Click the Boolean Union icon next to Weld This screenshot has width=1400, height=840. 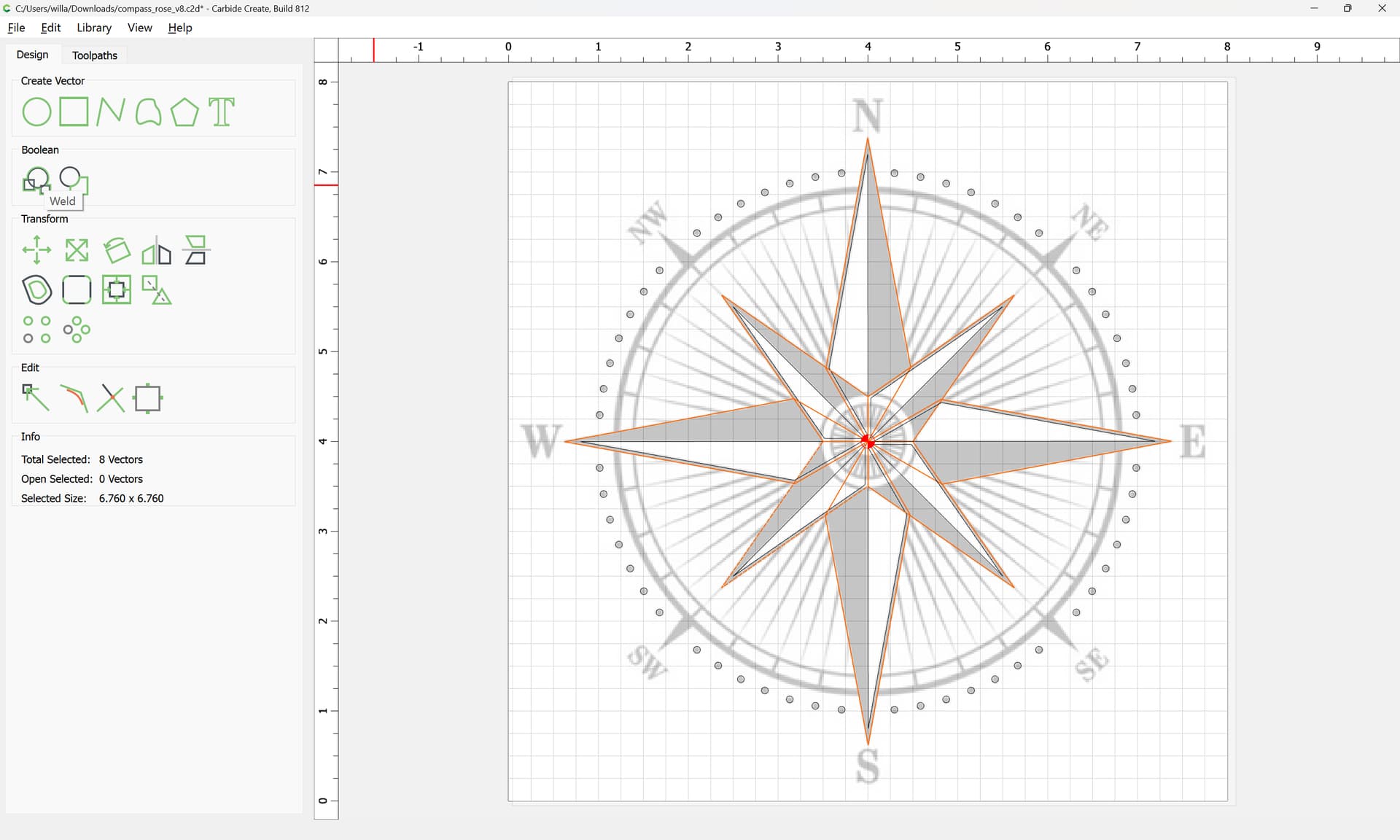(x=74, y=179)
